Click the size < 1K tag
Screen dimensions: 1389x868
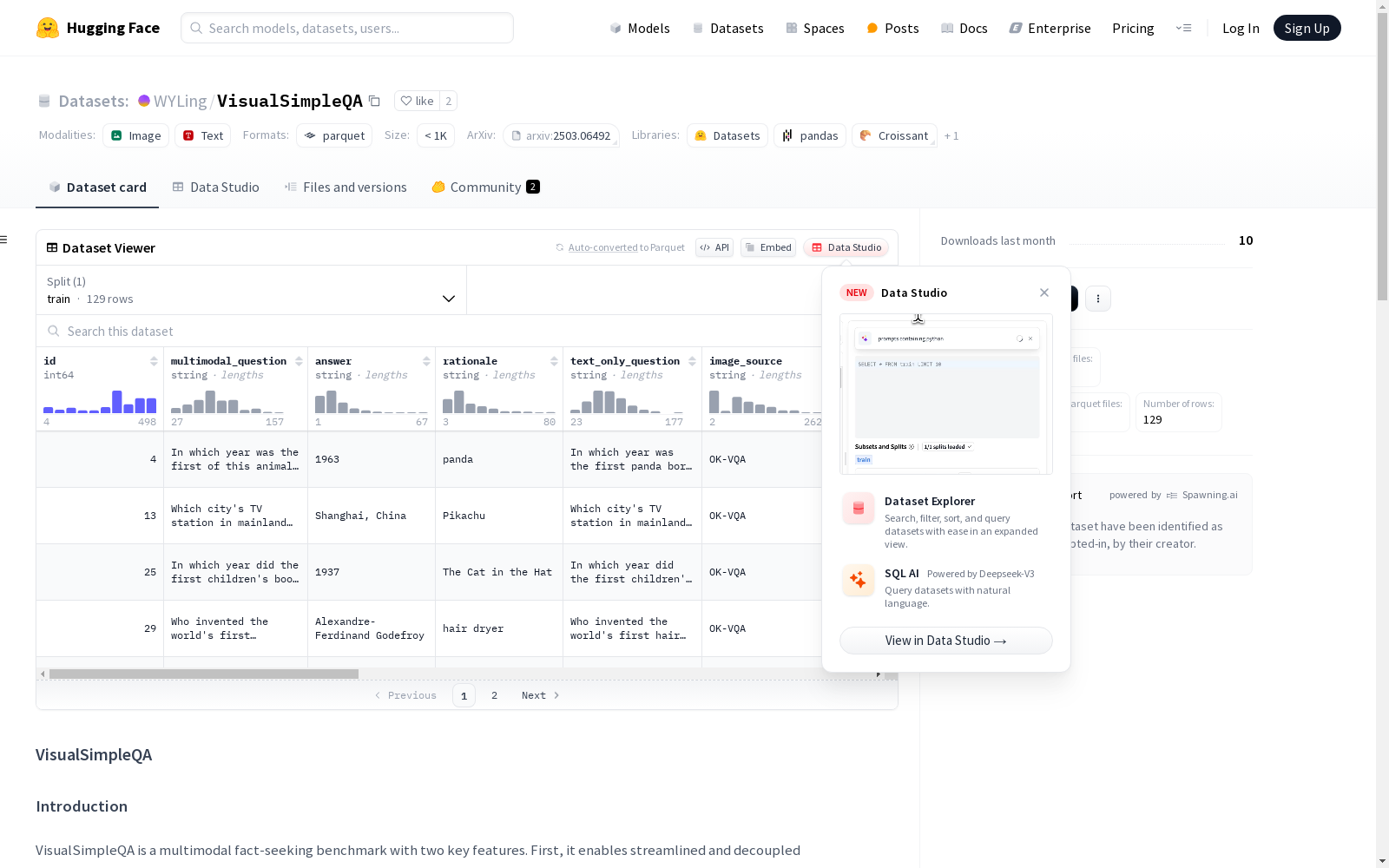pos(436,135)
